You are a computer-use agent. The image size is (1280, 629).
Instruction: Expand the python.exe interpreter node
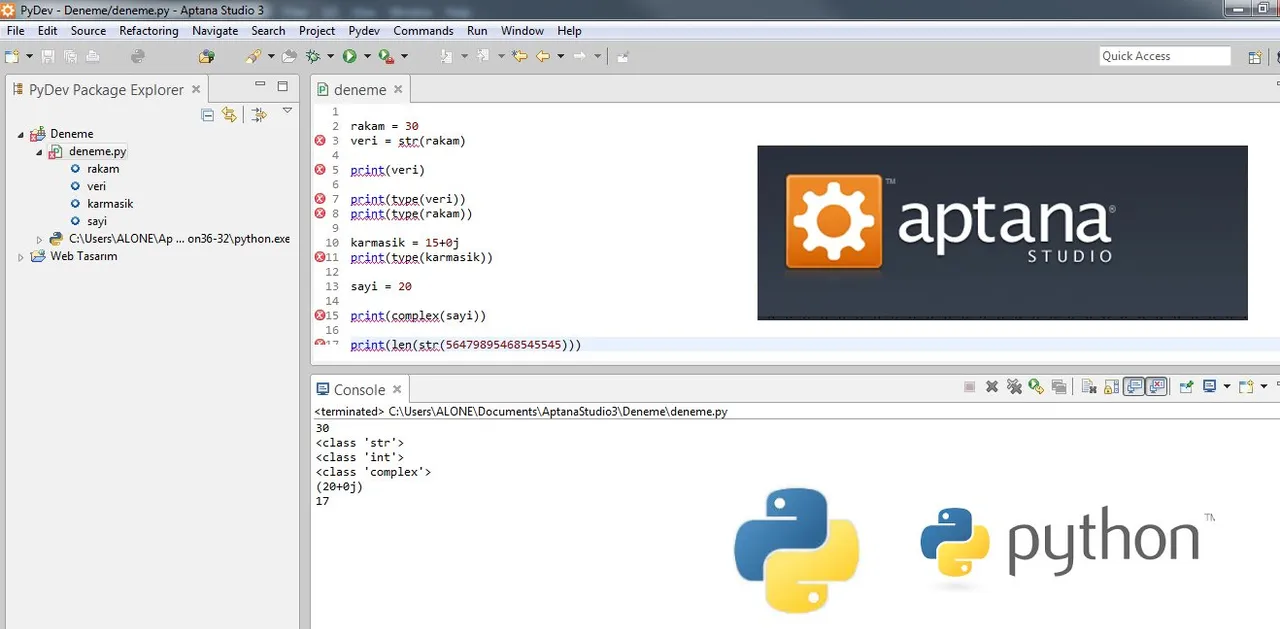(40, 239)
